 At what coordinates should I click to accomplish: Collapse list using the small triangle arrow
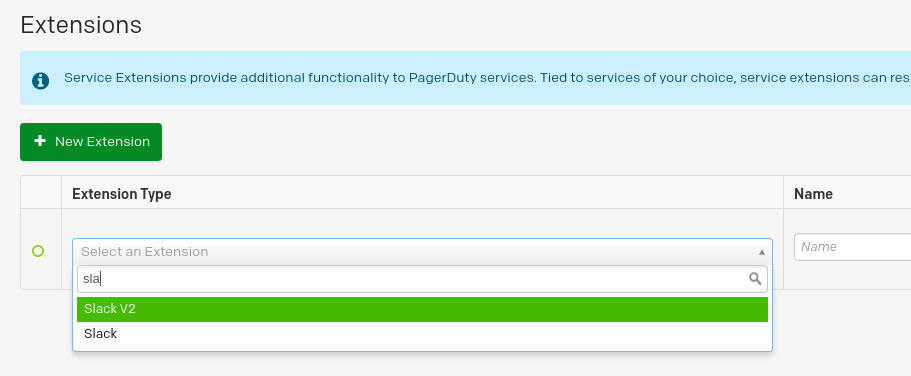[761, 252]
